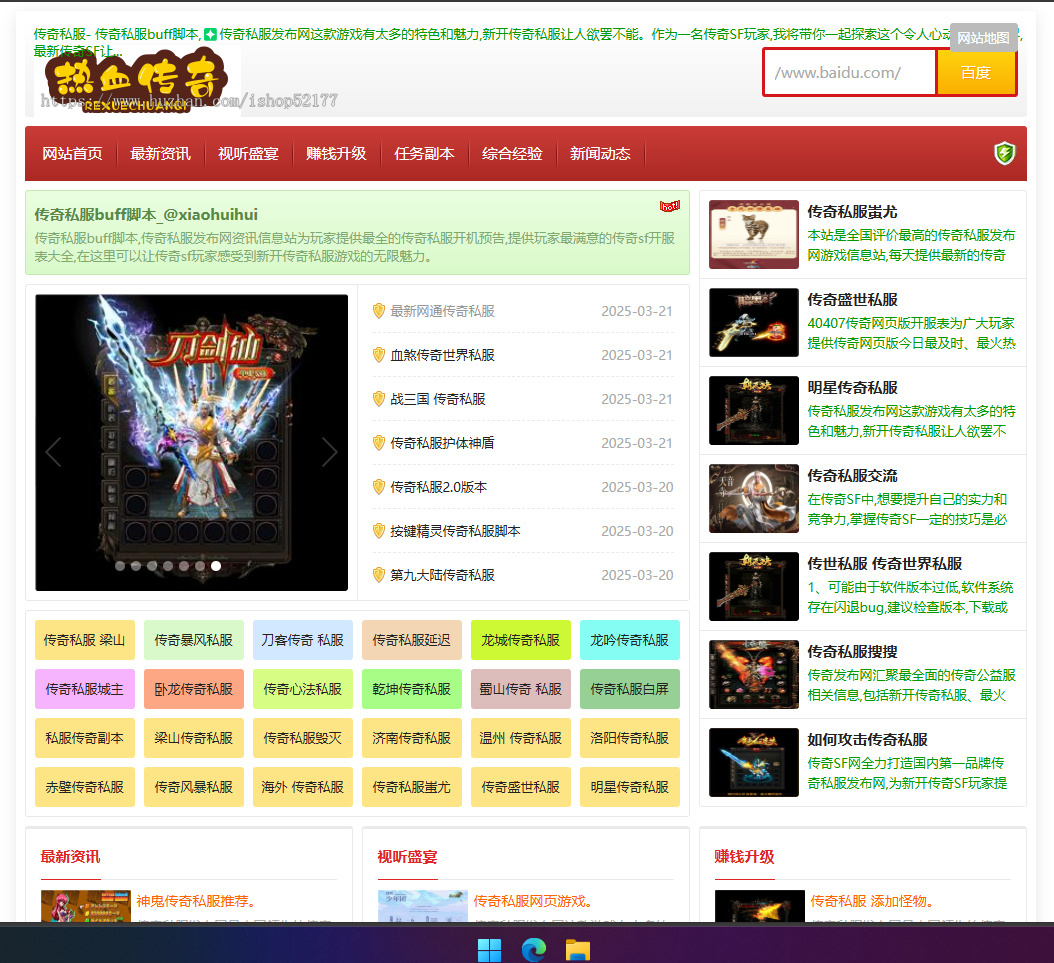
Task: Open 传奇私服网页游戏 article link
Action: pyautogui.click(x=532, y=901)
